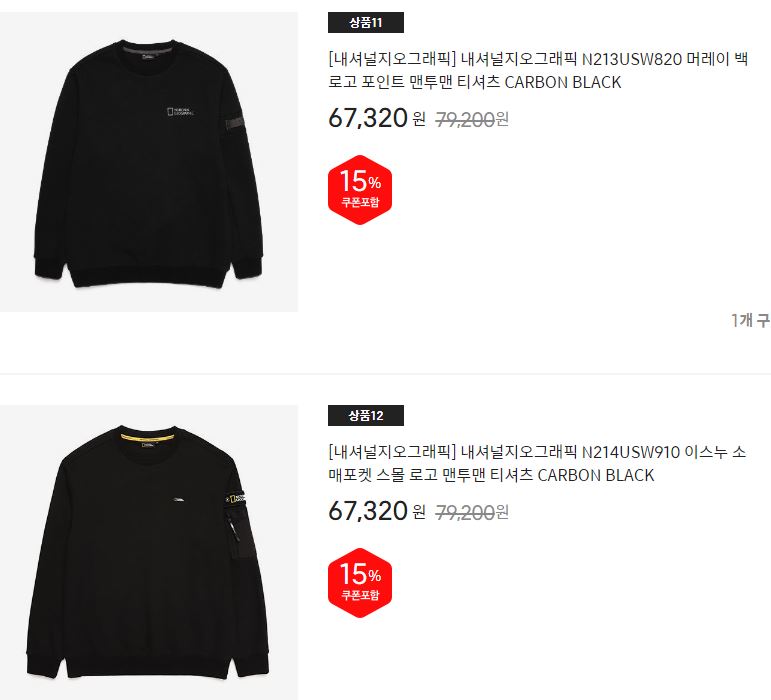Image resolution: width=771 pixels, height=700 pixels.
Task: Open the N213USW820 머레이 백로고 product title
Action: point(538,70)
